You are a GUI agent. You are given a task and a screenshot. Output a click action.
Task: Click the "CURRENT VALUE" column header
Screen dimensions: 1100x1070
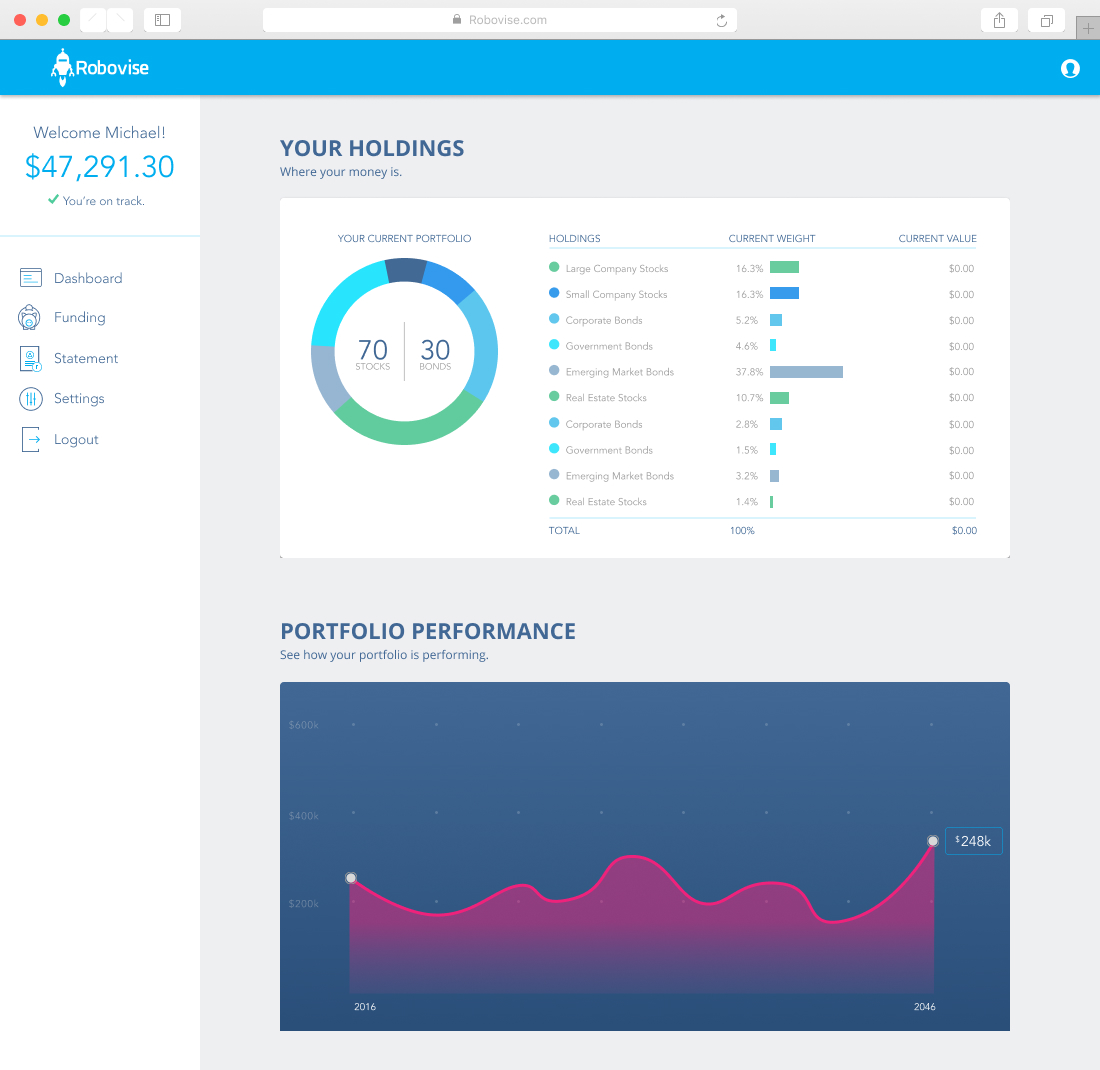point(937,239)
